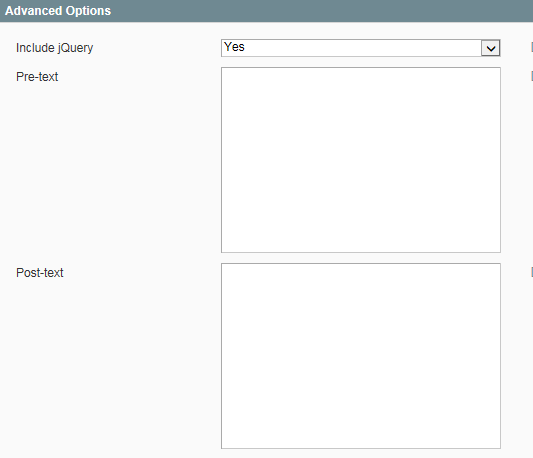
Task: Click the Include jQuery dropdown arrow
Action: (x=491, y=48)
